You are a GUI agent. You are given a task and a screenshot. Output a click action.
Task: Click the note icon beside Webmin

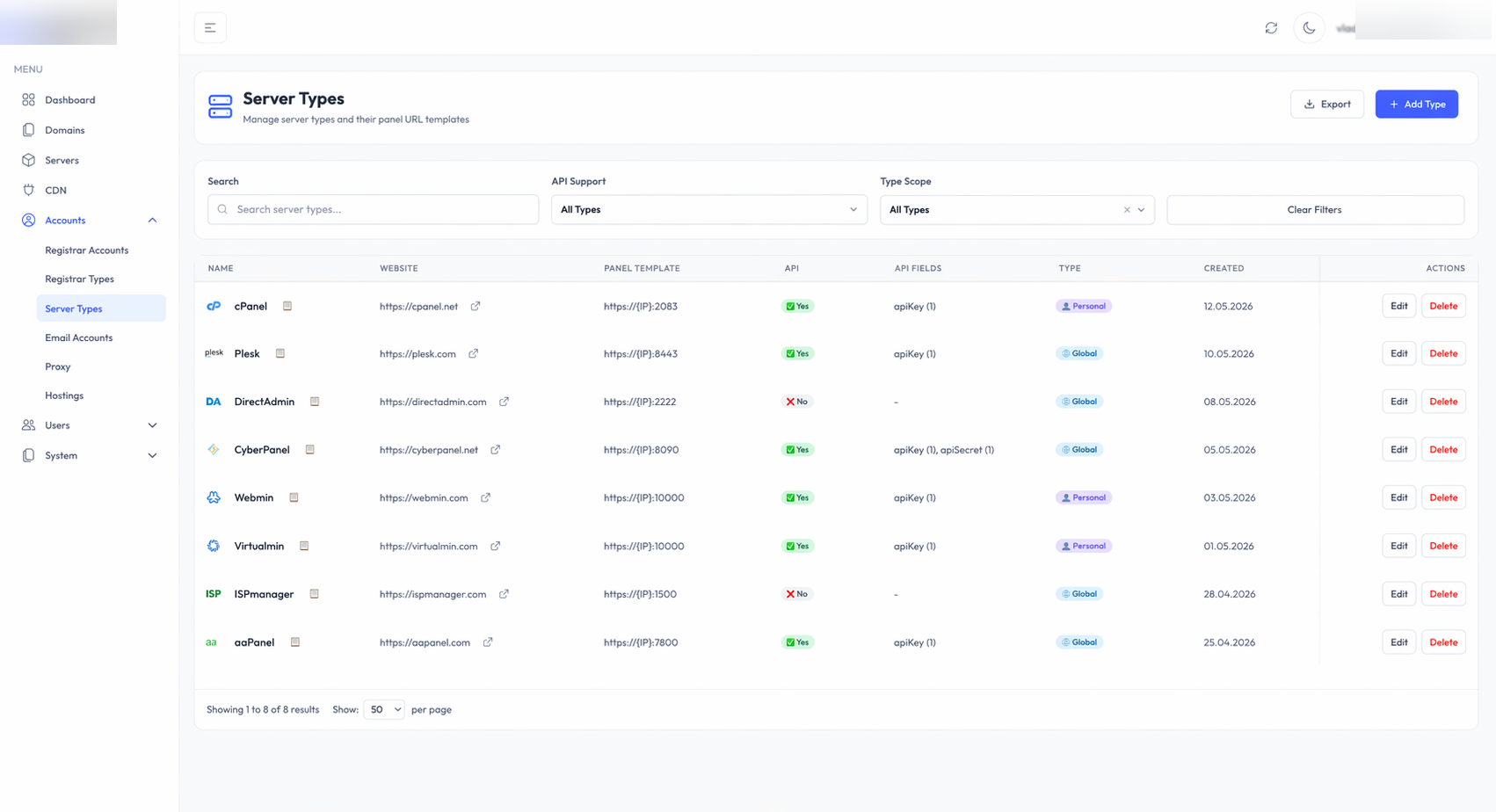pyautogui.click(x=294, y=497)
